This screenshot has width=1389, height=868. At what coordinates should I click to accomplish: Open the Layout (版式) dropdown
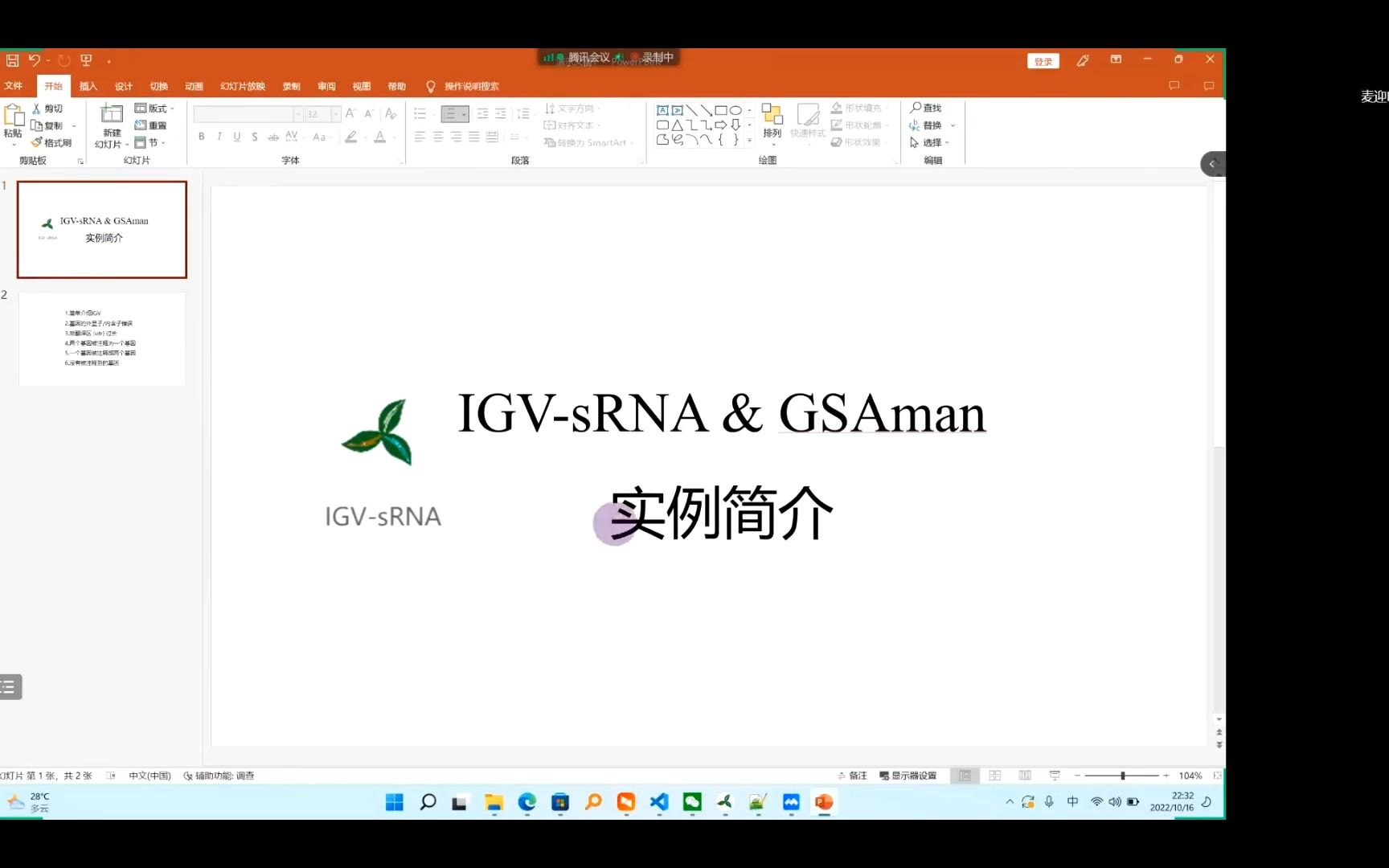pyautogui.click(x=154, y=108)
